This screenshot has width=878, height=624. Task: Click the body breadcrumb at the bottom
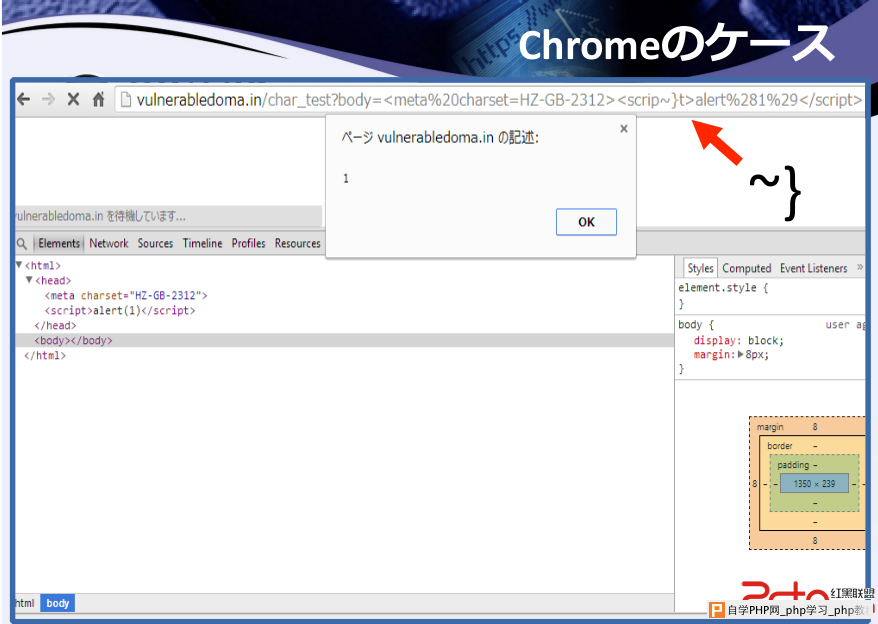58,603
